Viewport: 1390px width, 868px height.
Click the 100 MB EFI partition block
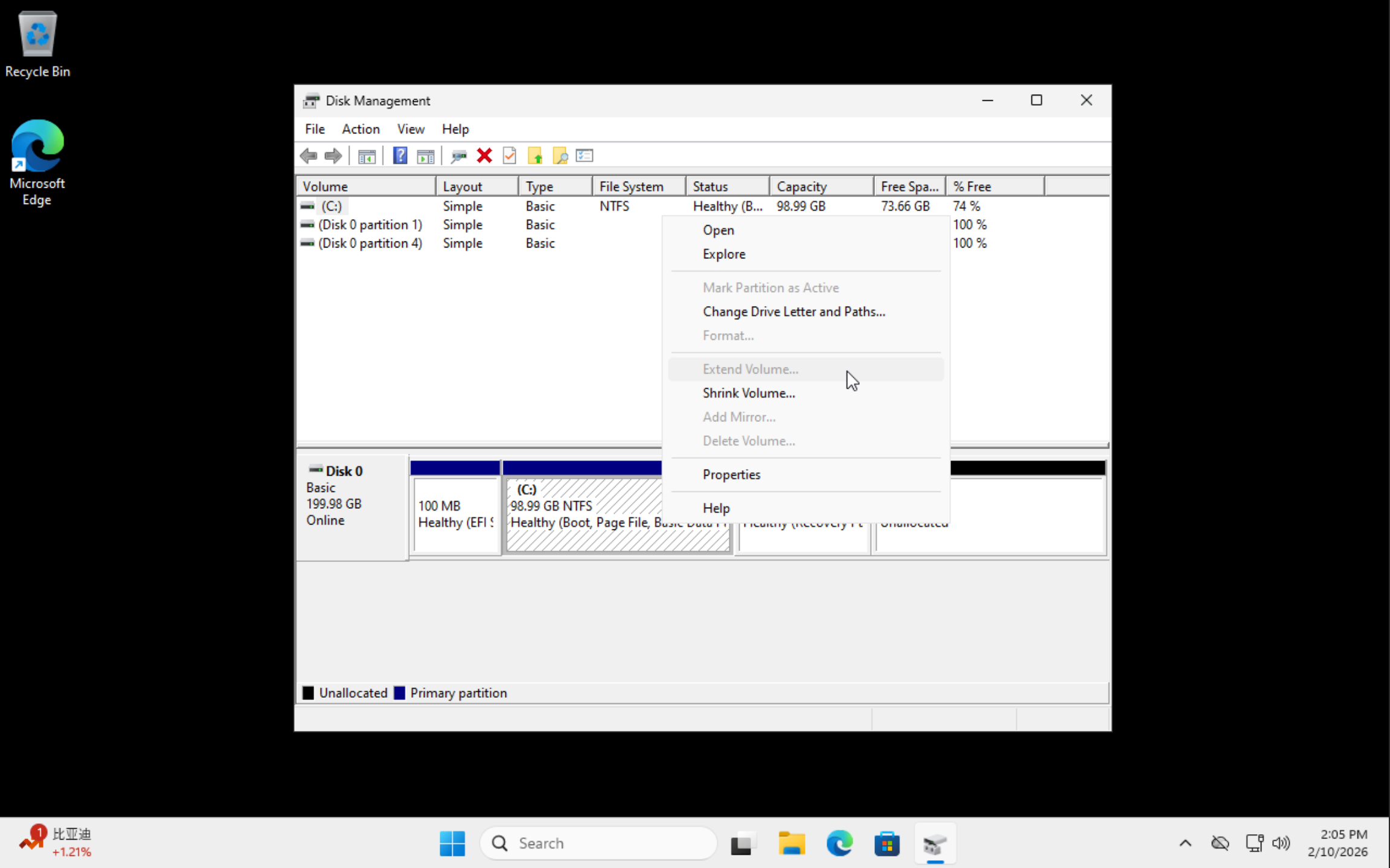point(455,514)
